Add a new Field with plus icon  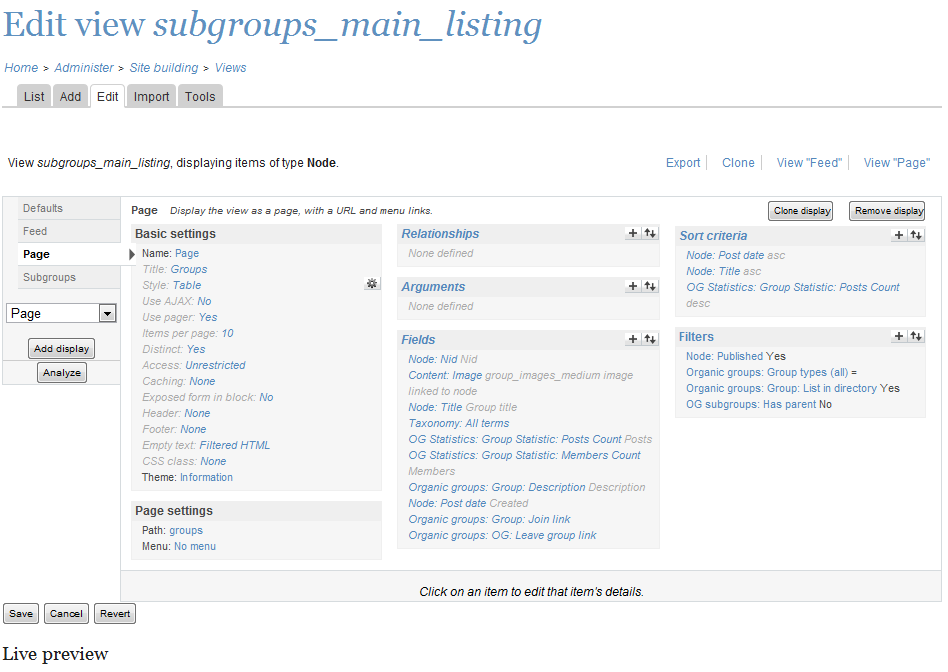pos(632,339)
